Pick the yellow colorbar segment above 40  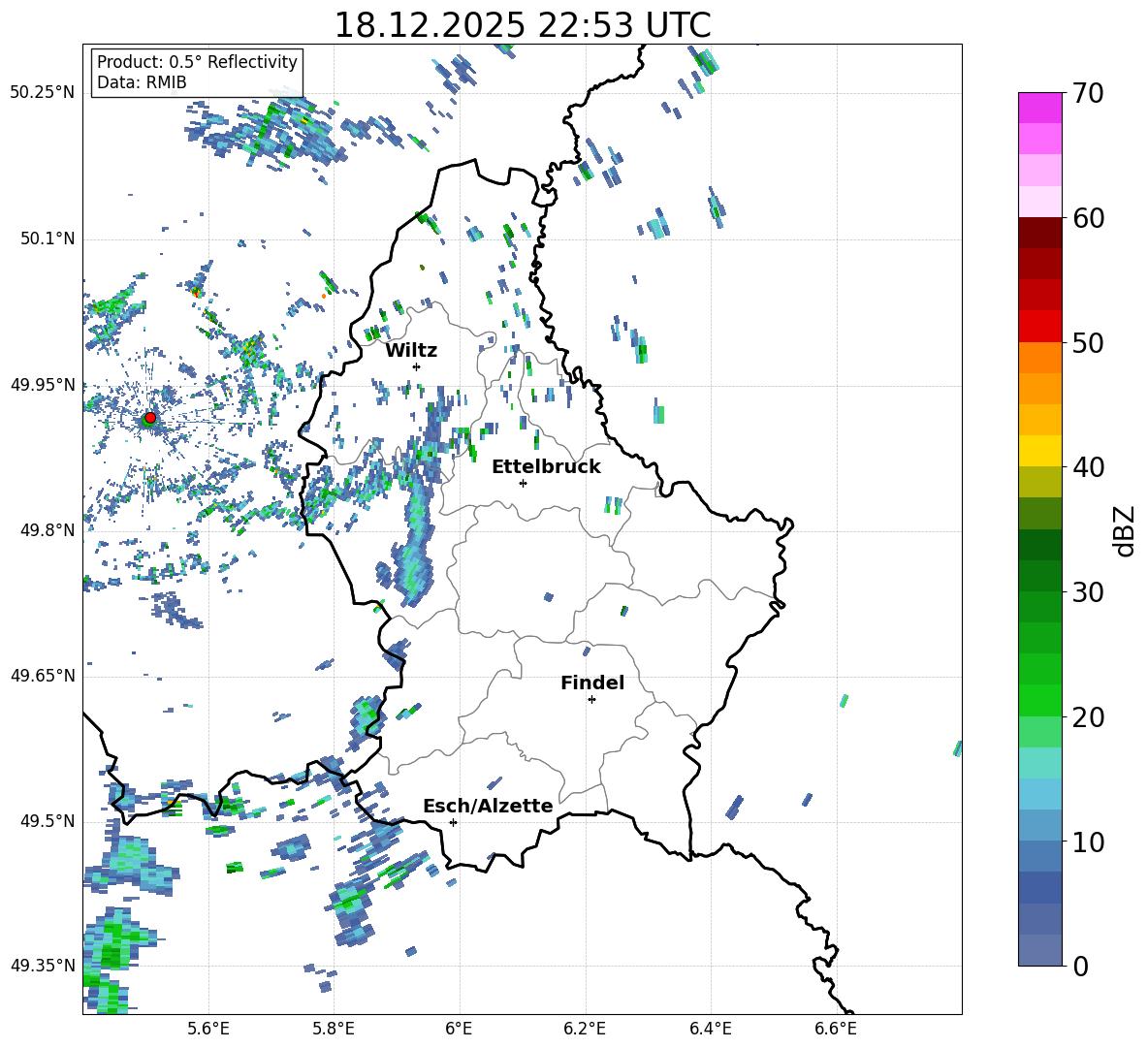coord(1040,451)
